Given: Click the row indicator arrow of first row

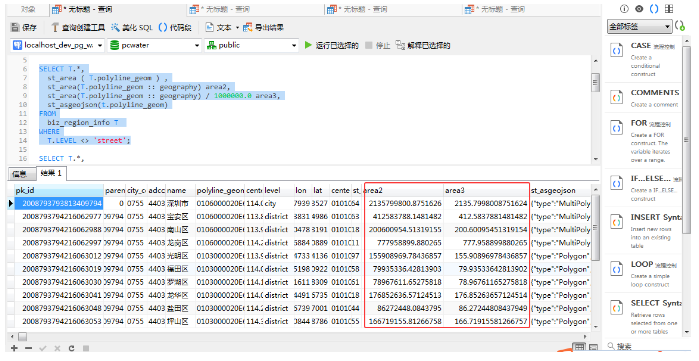Looking at the screenshot, I should (11, 204).
